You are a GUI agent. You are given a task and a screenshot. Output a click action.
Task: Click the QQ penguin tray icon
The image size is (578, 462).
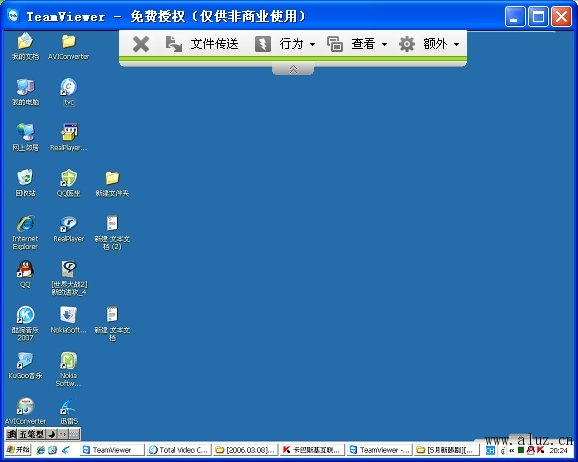[x=531, y=450]
